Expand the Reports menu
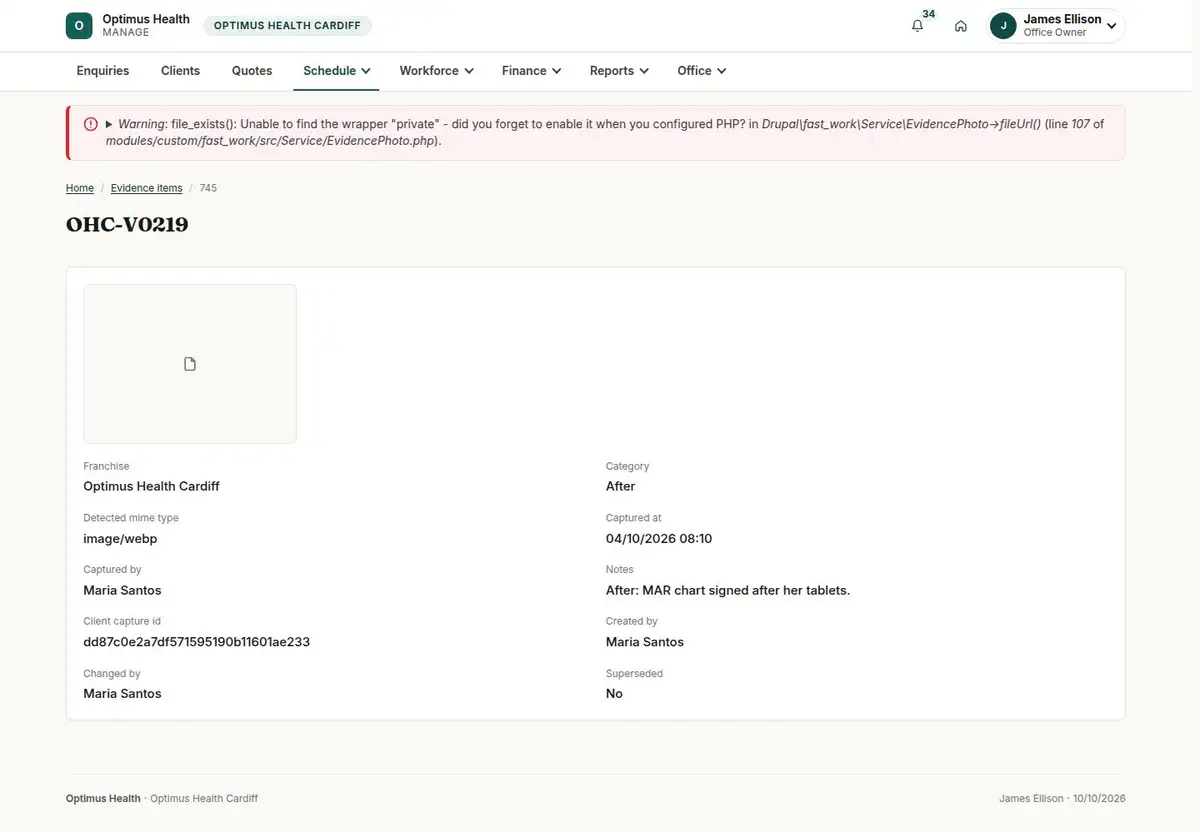This screenshot has height=832, width=1200. tap(619, 71)
